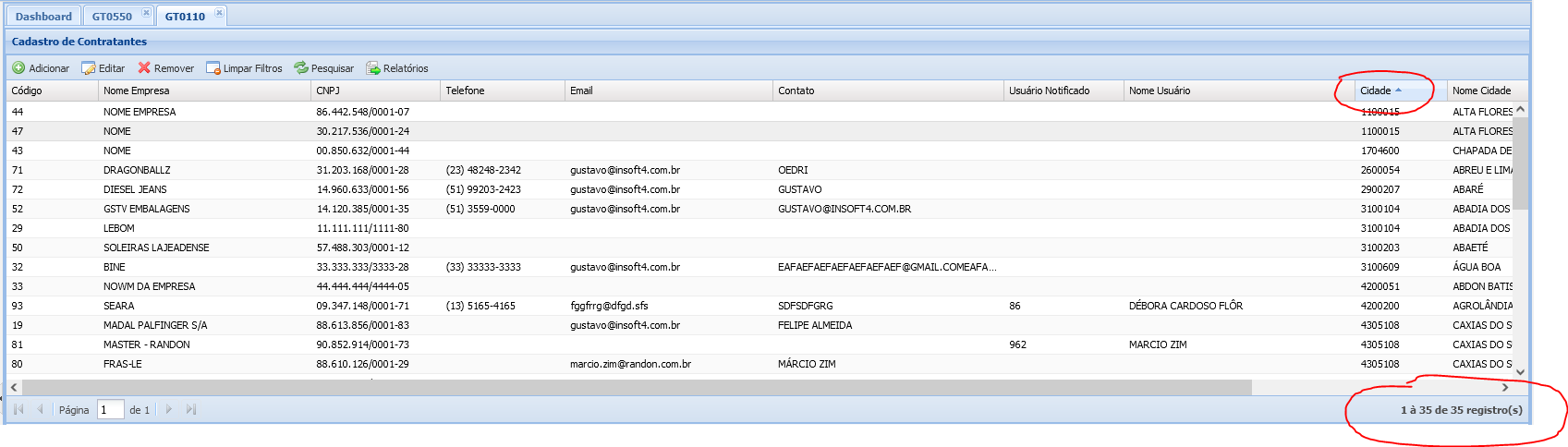
Task: Switch to the GT0550 tab
Action: [112, 17]
